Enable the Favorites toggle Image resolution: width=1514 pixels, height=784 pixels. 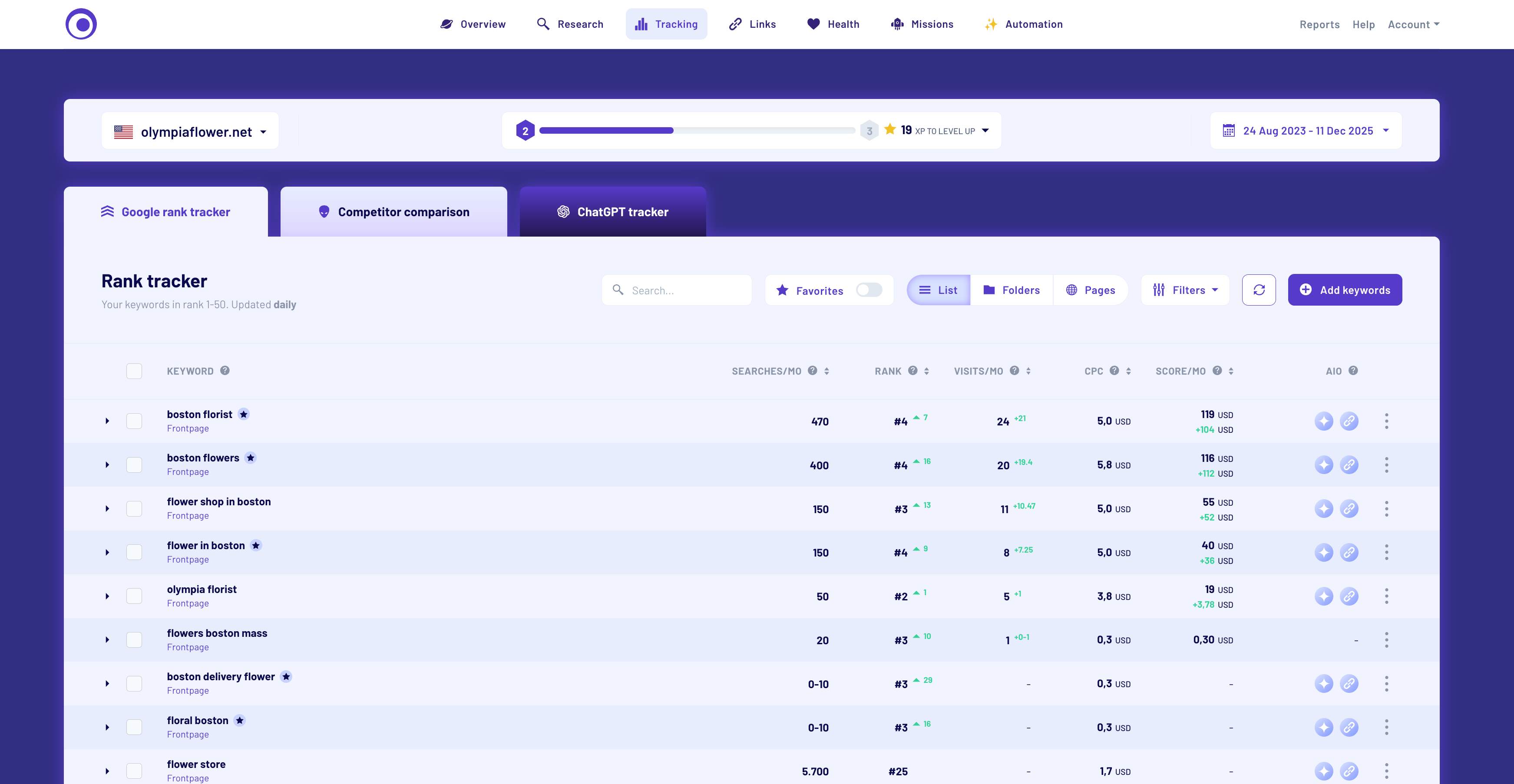tap(869, 290)
